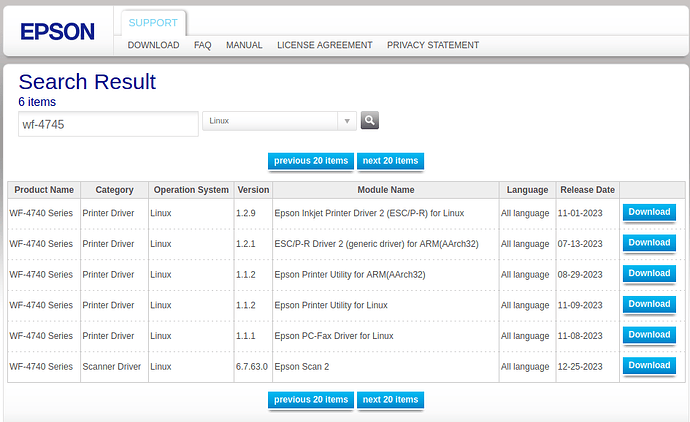Download the Epson Scan 2 scanner driver
This screenshot has height=422, width=690.
[x=649, y=366]
